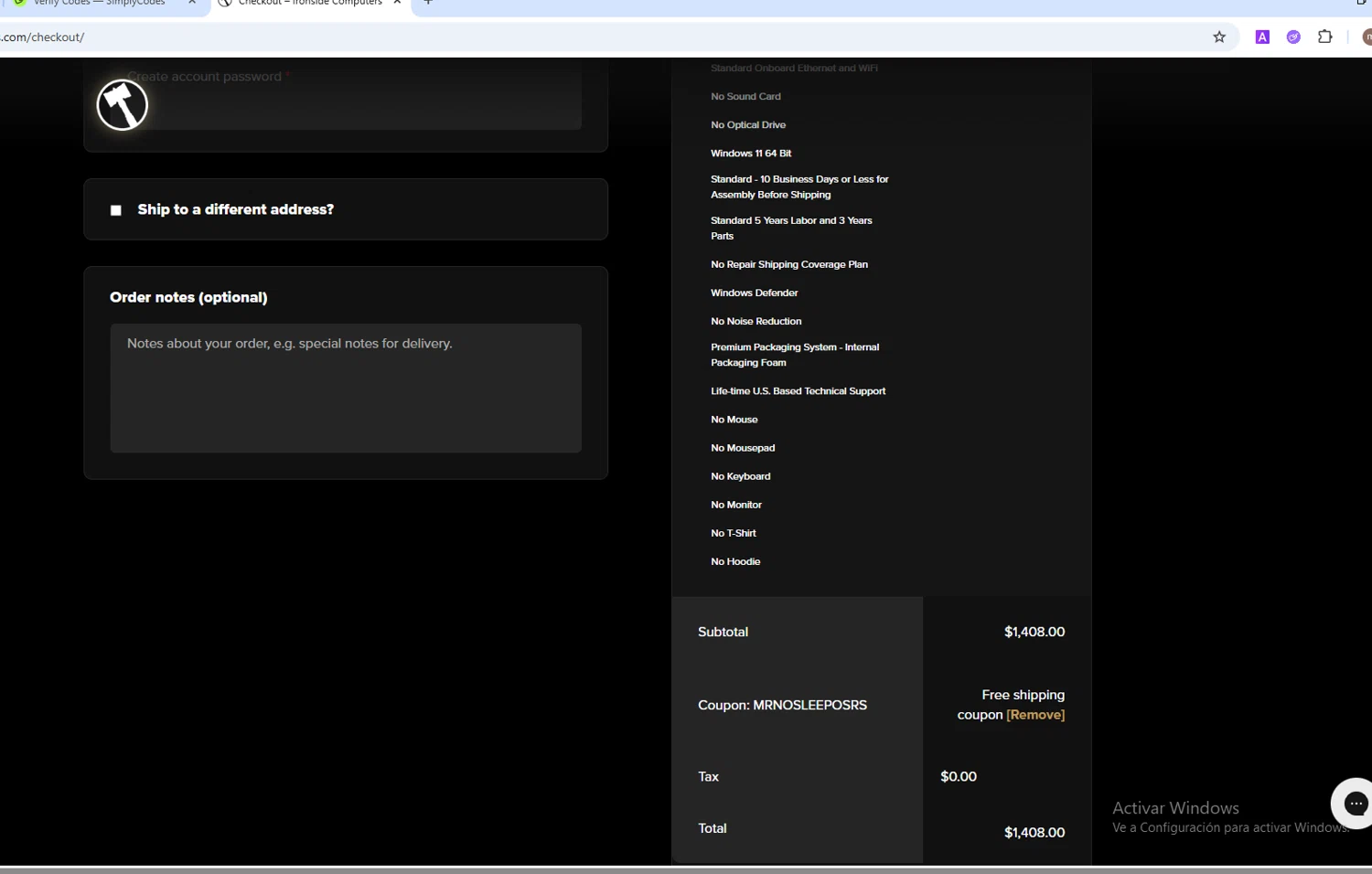The image size is (1372, 874).
Task: Click the Subtotal label
Action: (x=723, y=632)
